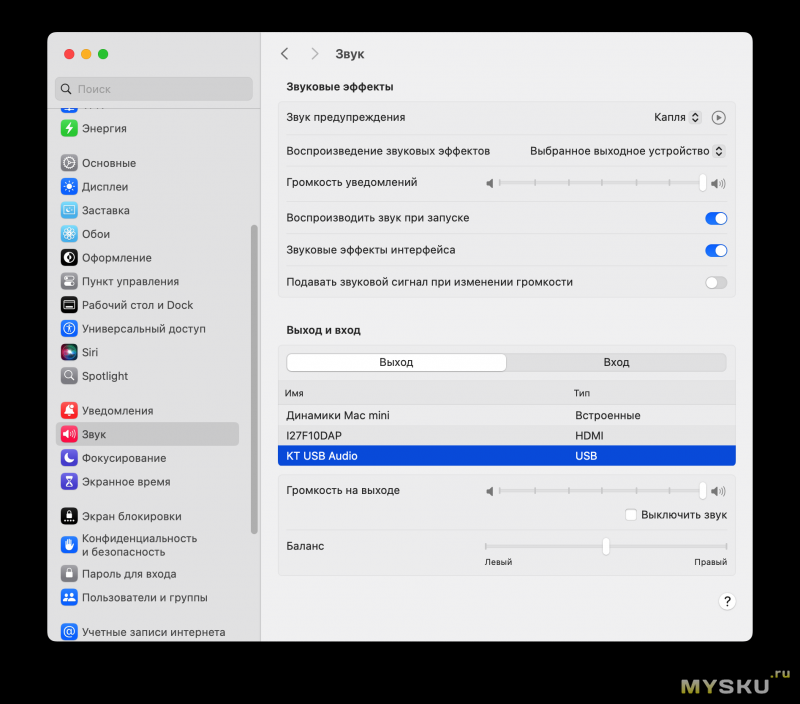Check the Выключить звук checkbox

[x=631, y=515]
